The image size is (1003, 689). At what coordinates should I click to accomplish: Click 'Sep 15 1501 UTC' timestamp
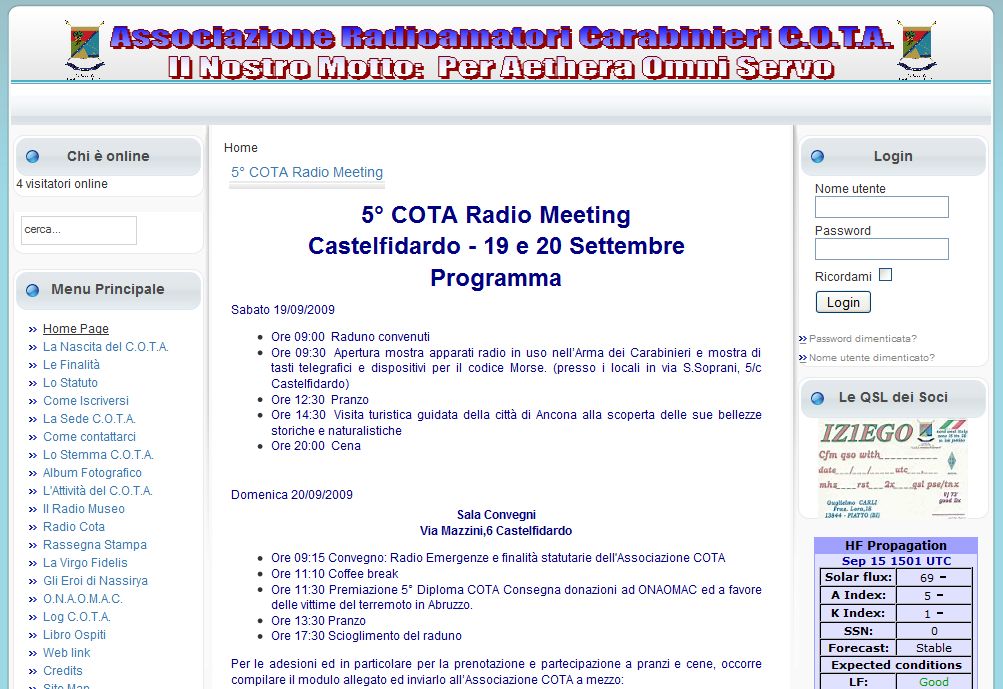coord(896,561)
